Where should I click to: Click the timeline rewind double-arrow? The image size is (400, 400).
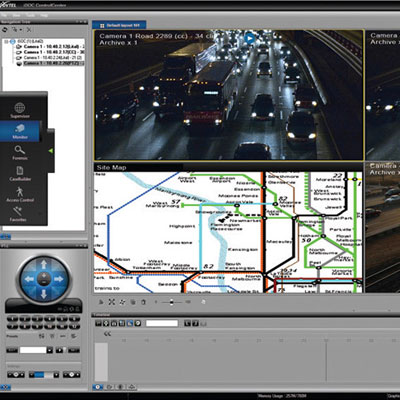pyautogui.click(x=107, y=334)
